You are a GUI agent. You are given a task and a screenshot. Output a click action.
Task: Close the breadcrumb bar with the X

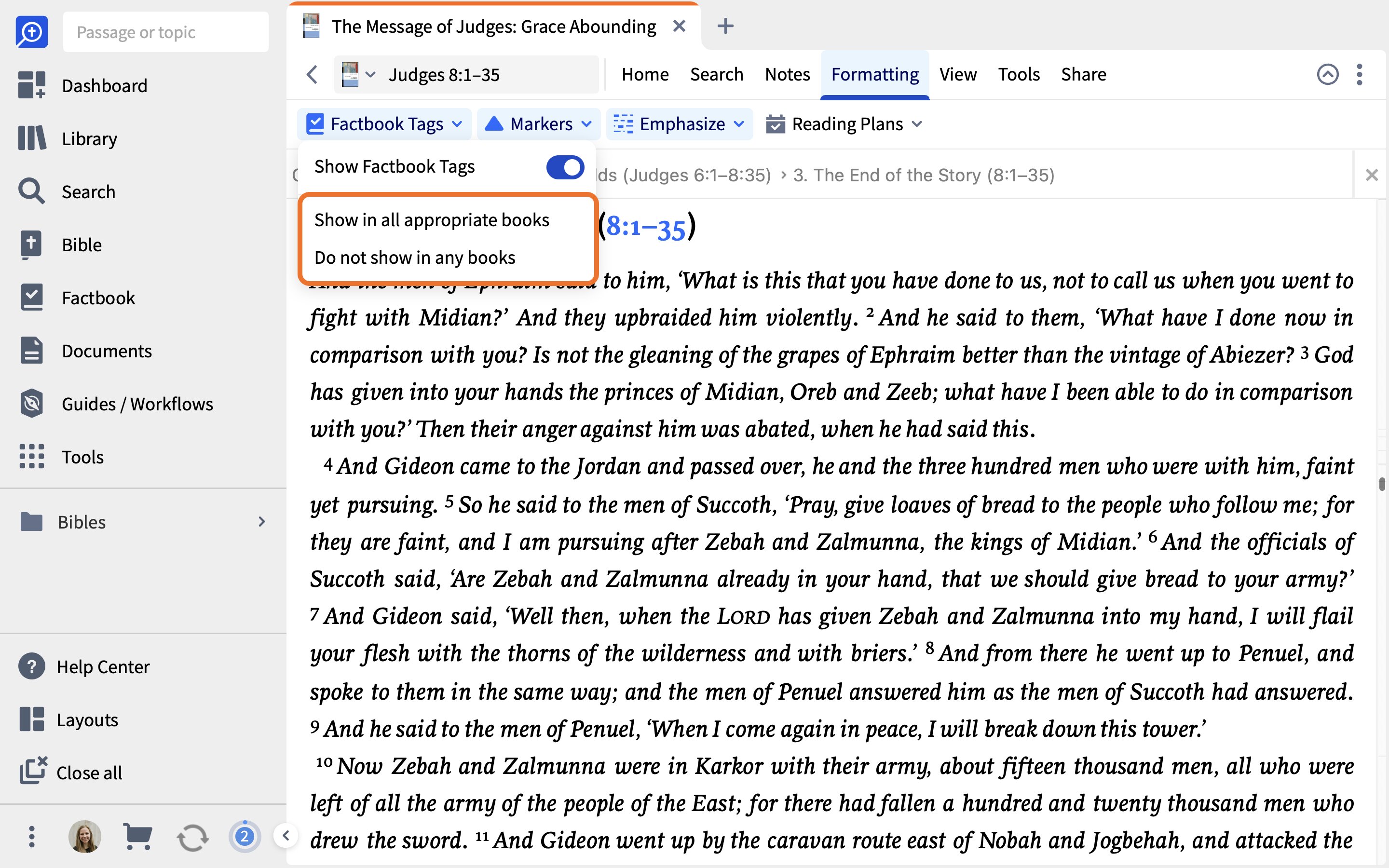(1371, 175)
